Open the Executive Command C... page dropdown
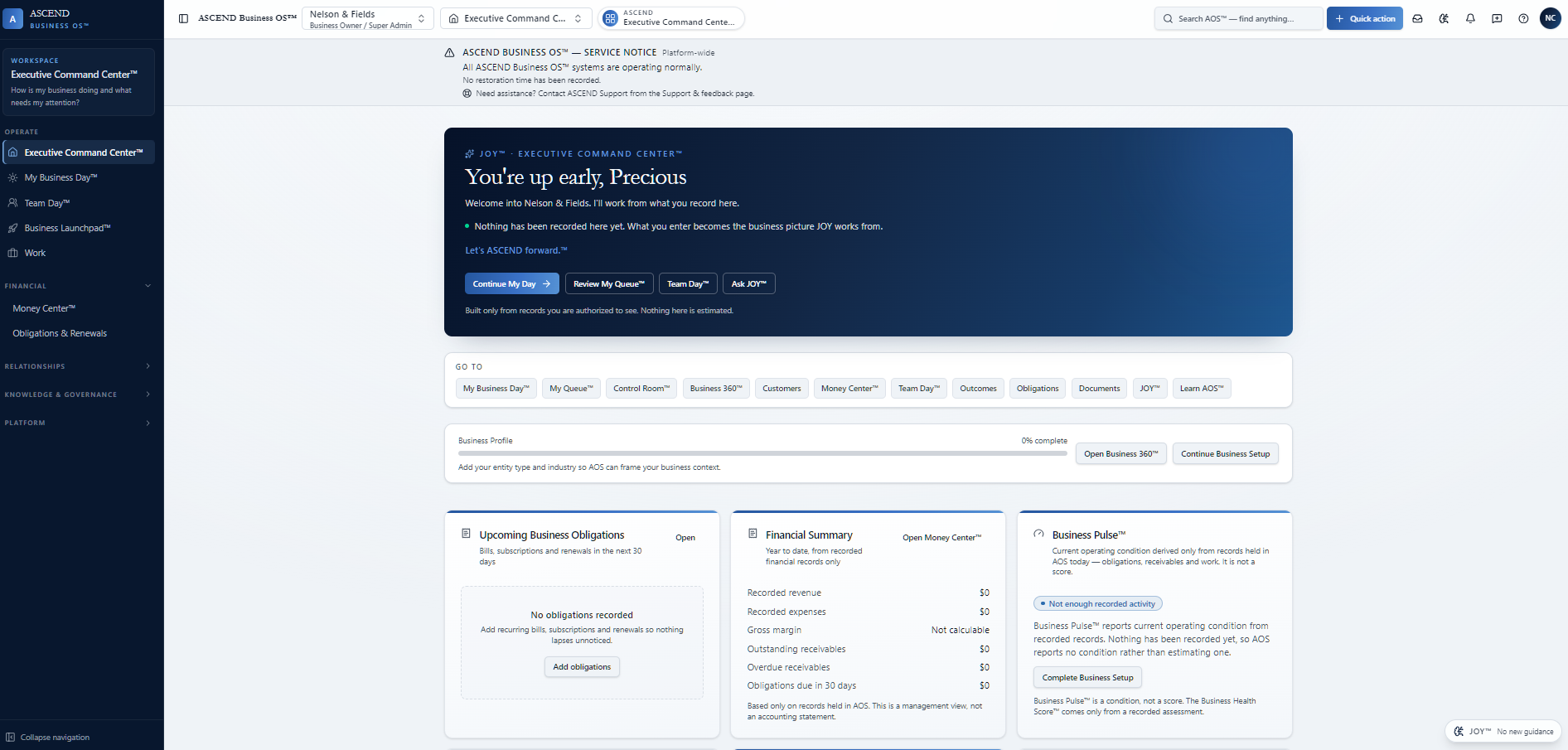 [x=515, y=18]
